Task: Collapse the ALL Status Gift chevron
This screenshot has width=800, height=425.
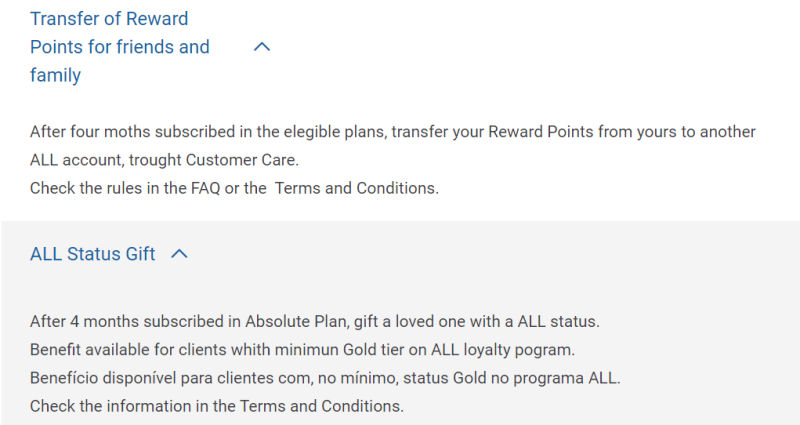Action: 180,254
